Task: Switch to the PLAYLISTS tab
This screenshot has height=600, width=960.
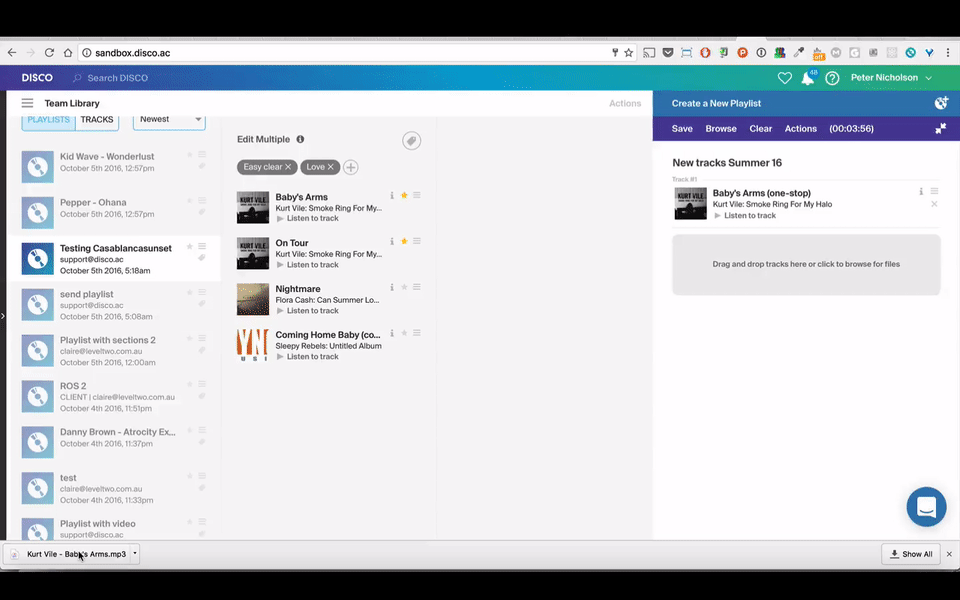Action: click(x=48, y=120)
